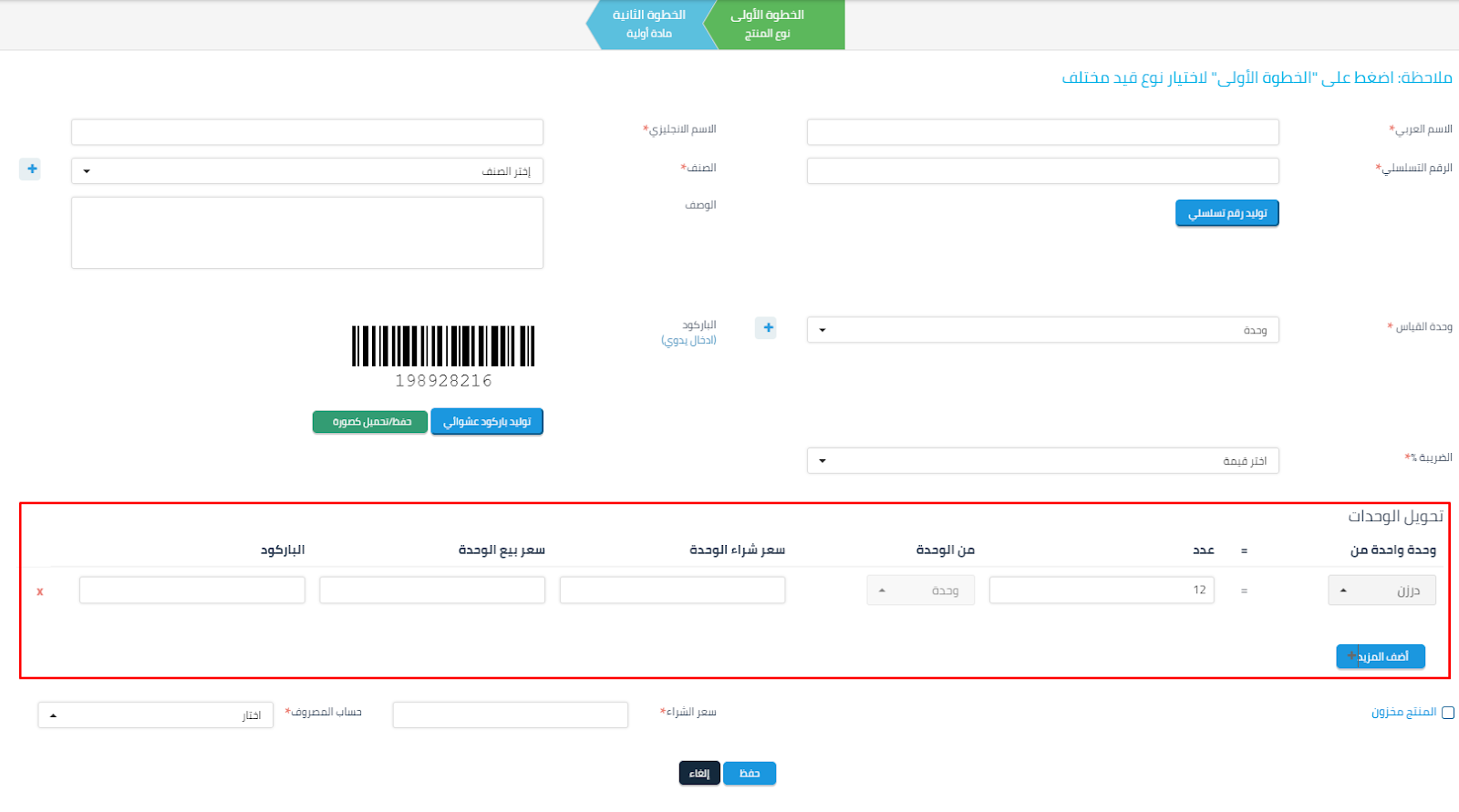Viewport: 1459px width, 812px height.
Task: Click the generated barcode image
Action: (443, 347)
